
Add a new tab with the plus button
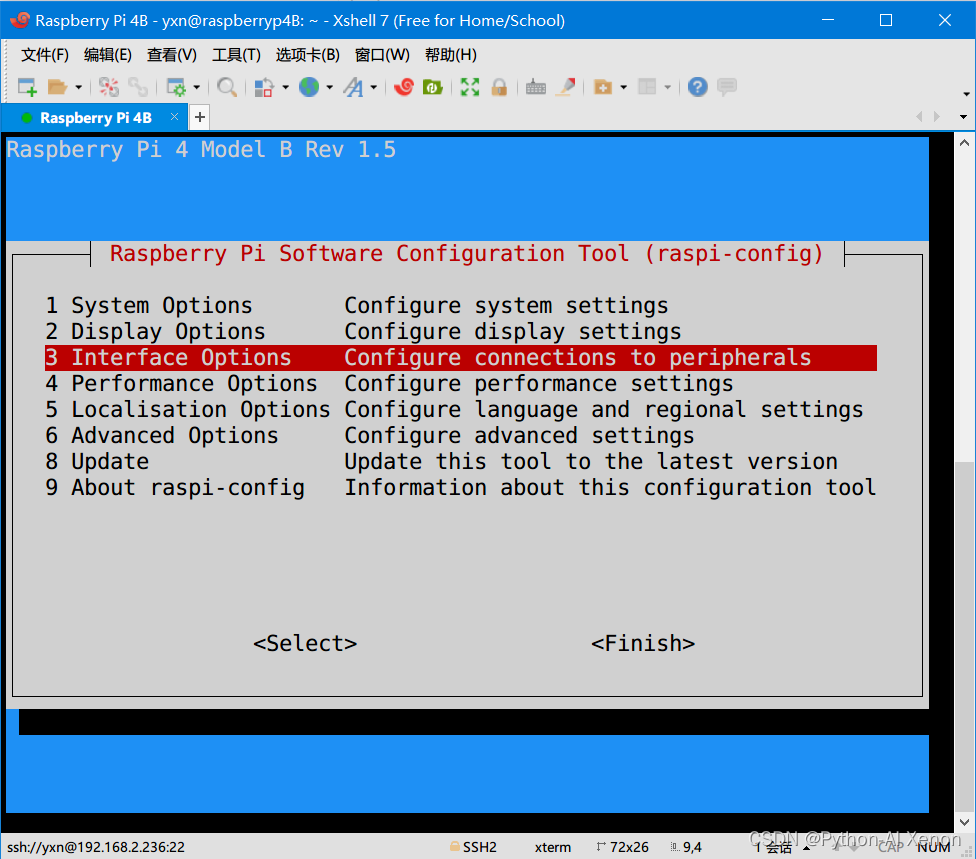coord(200,117)
